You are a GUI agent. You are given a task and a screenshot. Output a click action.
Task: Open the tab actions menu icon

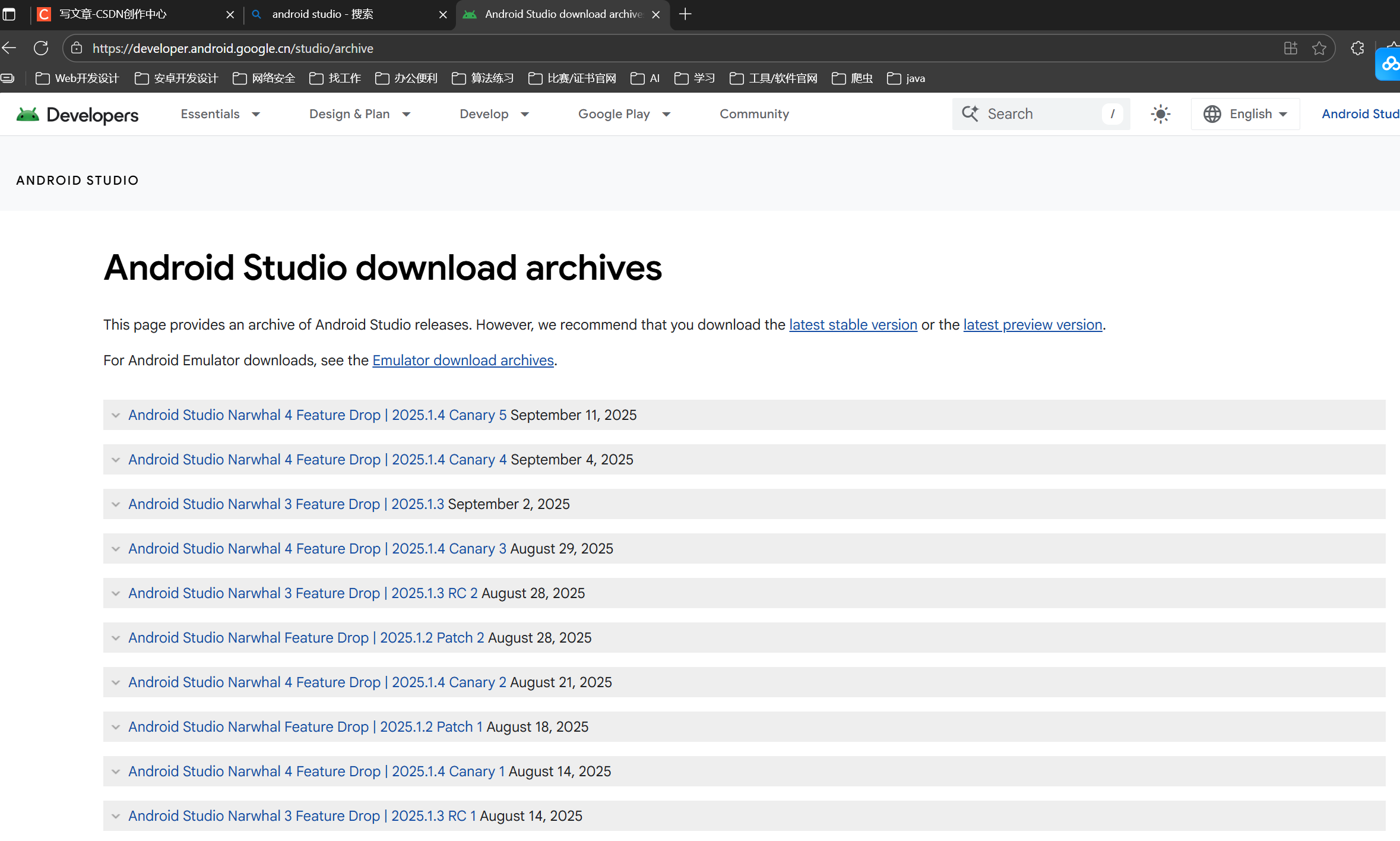pyautogui.click(x=9, y=14)
